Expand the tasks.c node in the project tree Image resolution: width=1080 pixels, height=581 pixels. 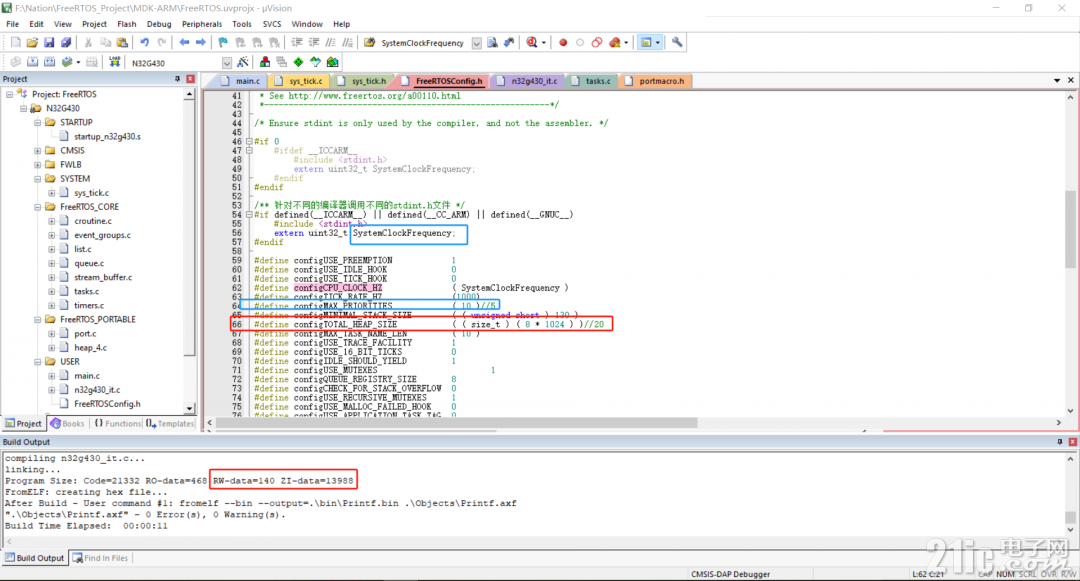52,291
